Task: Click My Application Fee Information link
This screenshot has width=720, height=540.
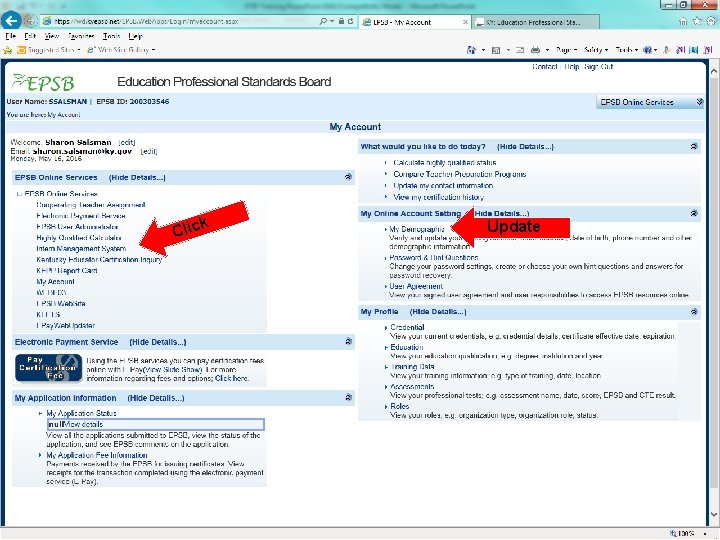Action: [97, 455]
